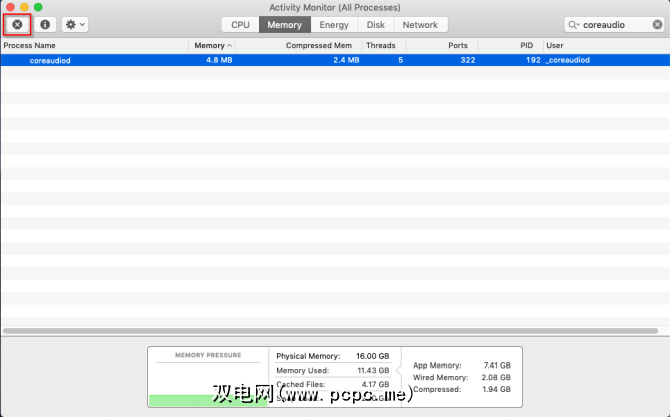Sort by Memory column header
This screenshot has width=670, height=417.
coord(212,45)
